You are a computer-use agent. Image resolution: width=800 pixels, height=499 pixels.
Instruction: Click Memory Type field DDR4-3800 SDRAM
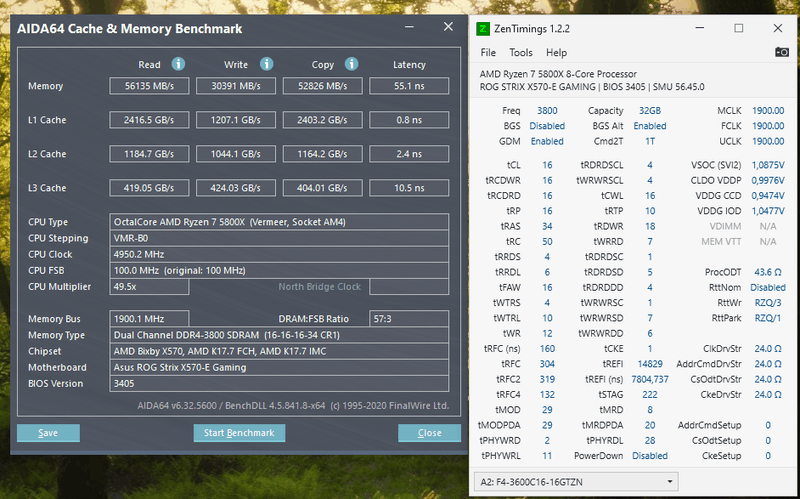[x=279, y=335]
